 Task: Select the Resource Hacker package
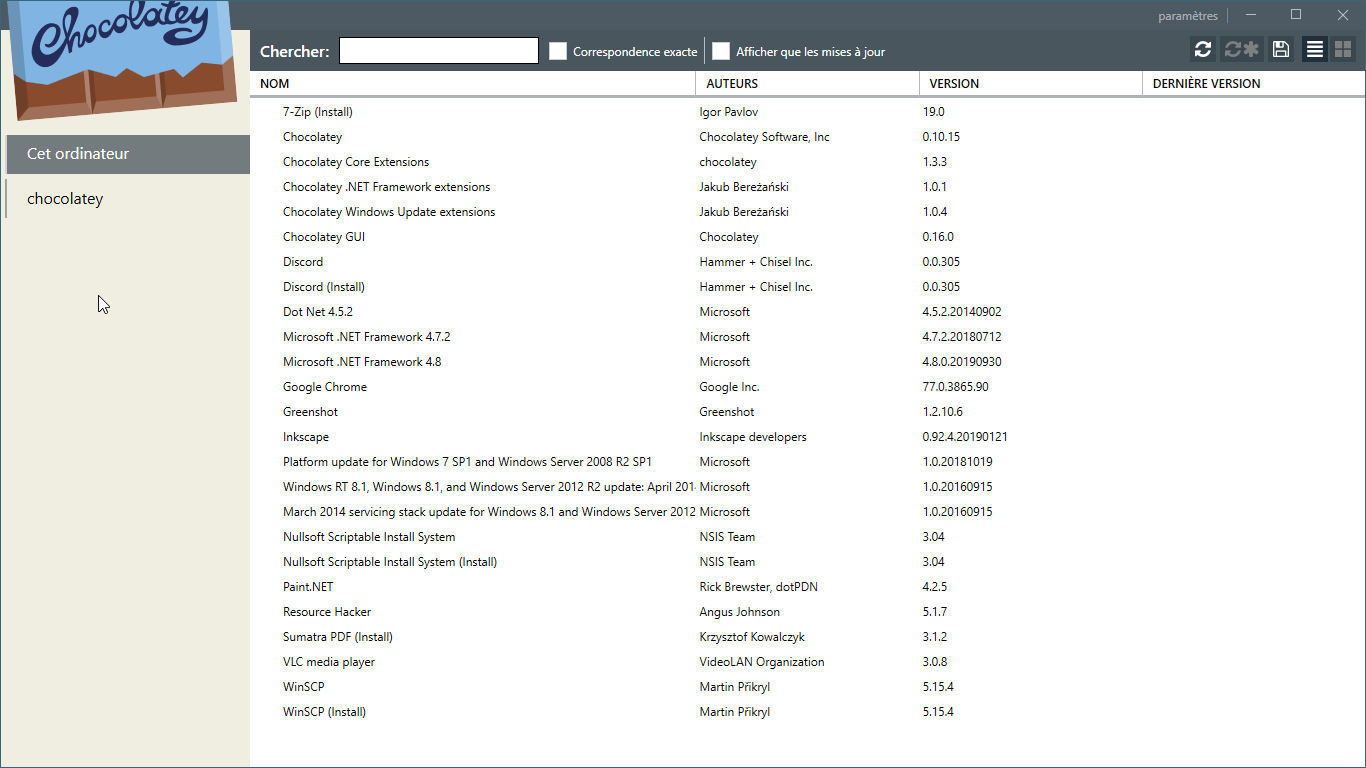coord(808,612)
